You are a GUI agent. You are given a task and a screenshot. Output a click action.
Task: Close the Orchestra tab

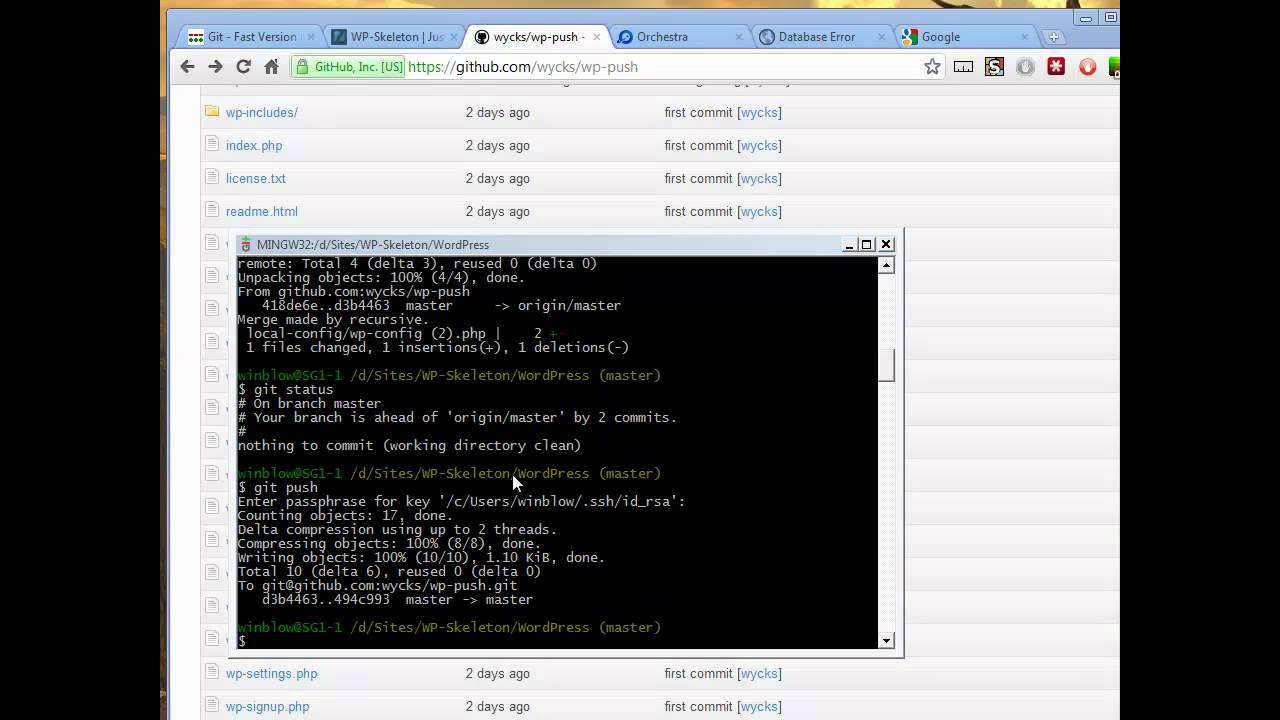pyautogui.click(x=739, y=37)
